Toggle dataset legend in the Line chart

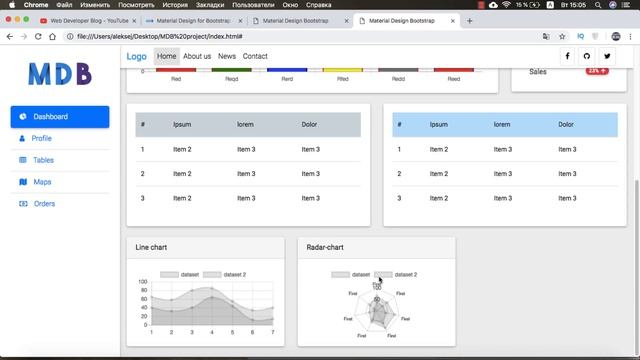pyautogui.click(x=180, y=275)
